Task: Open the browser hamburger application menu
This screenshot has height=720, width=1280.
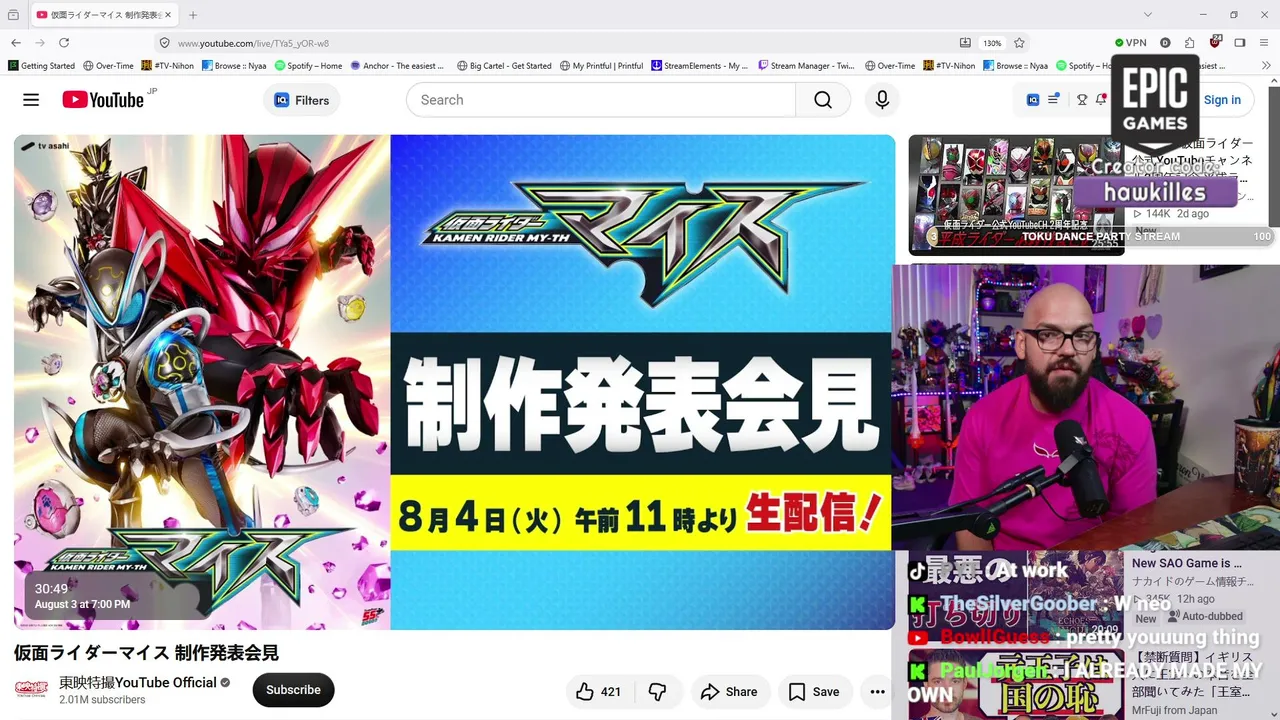Action: 1264,43
